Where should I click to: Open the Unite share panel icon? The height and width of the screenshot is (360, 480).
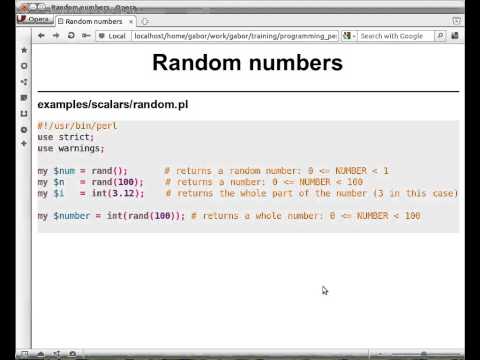24,82
